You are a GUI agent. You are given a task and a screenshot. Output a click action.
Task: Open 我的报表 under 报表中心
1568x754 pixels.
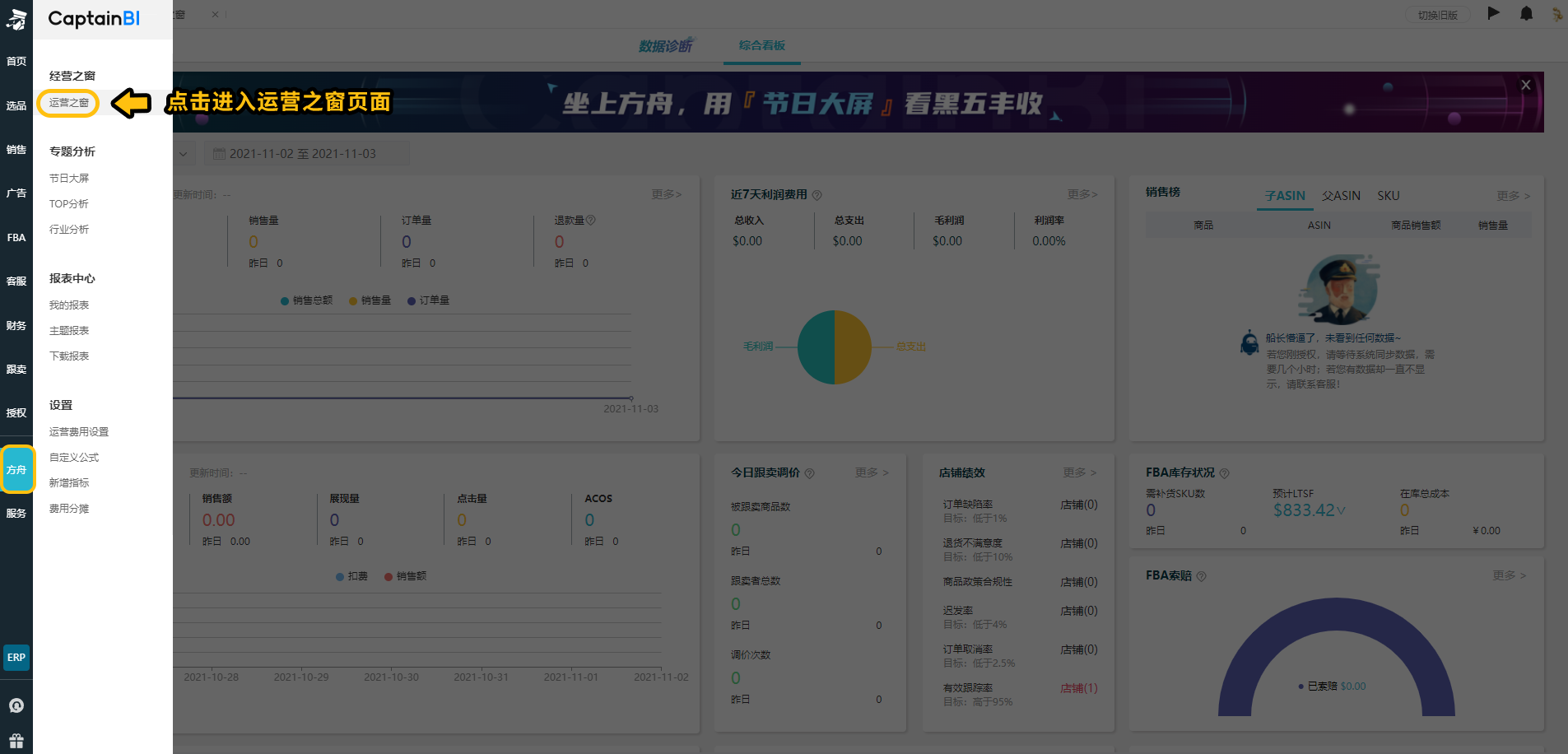pos(69,305)
